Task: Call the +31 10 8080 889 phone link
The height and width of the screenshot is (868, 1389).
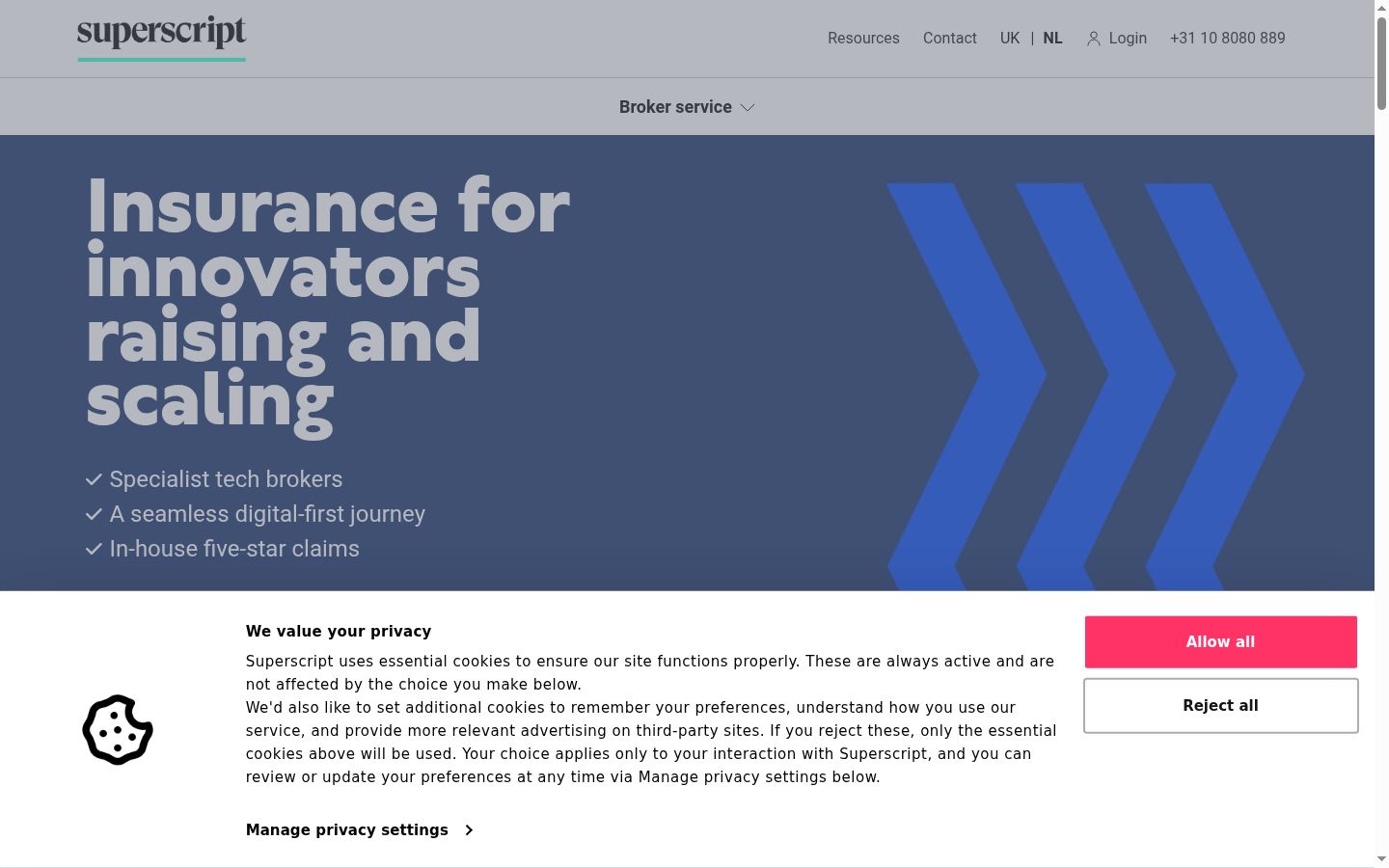Action: tap(1228, 39)
